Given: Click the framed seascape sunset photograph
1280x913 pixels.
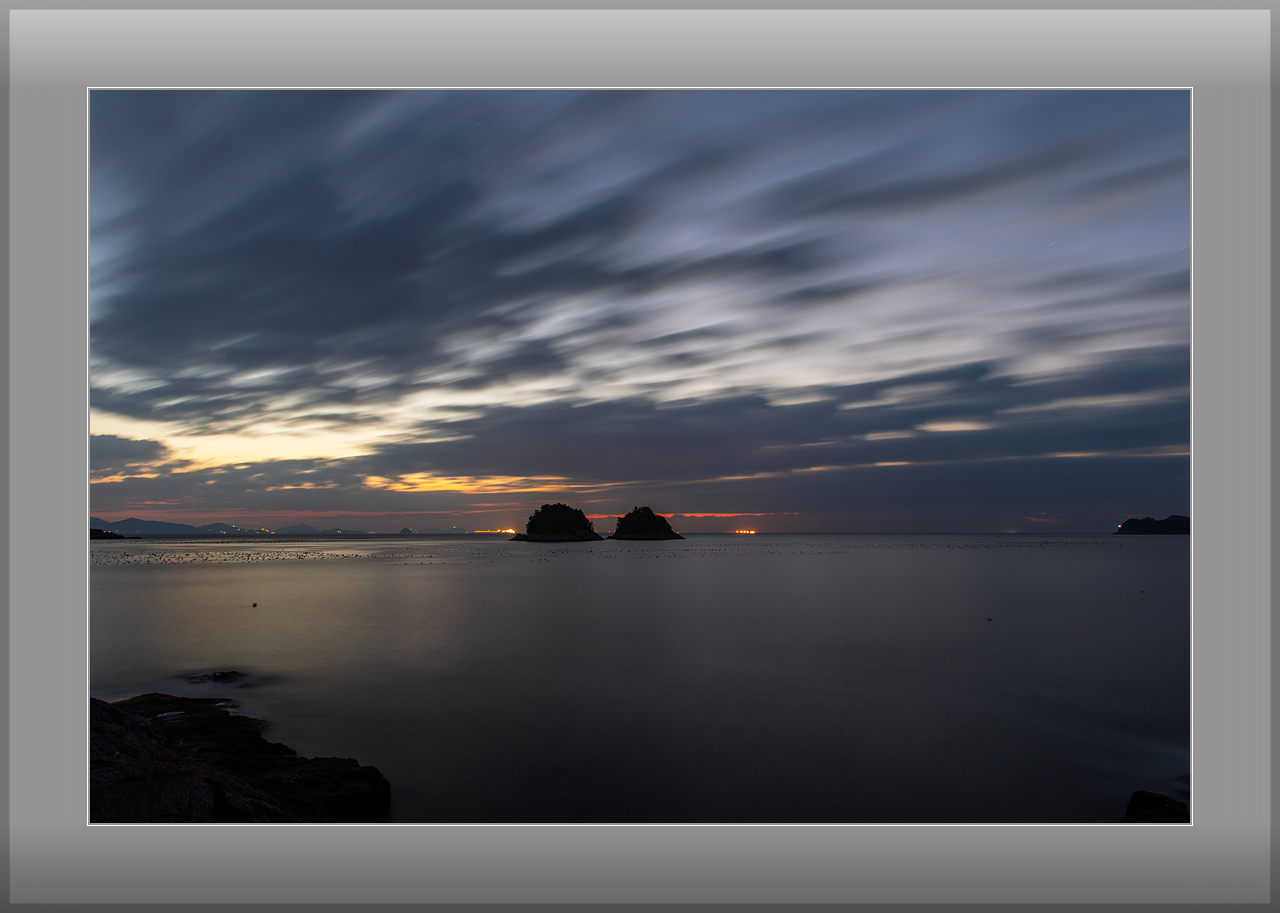Looking at the screenshot, I should pos(640,456).
